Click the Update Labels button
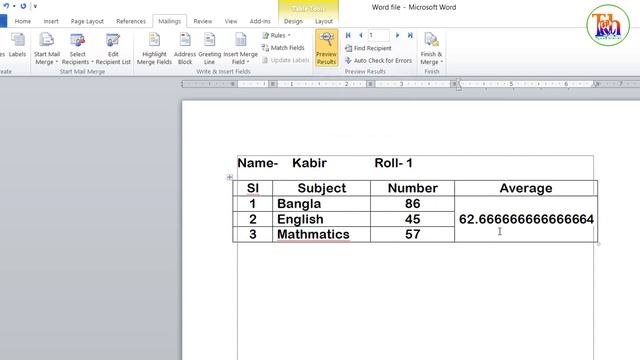This screenshot has width=640, height=360. pyautogui.click(x=286, y=60)
